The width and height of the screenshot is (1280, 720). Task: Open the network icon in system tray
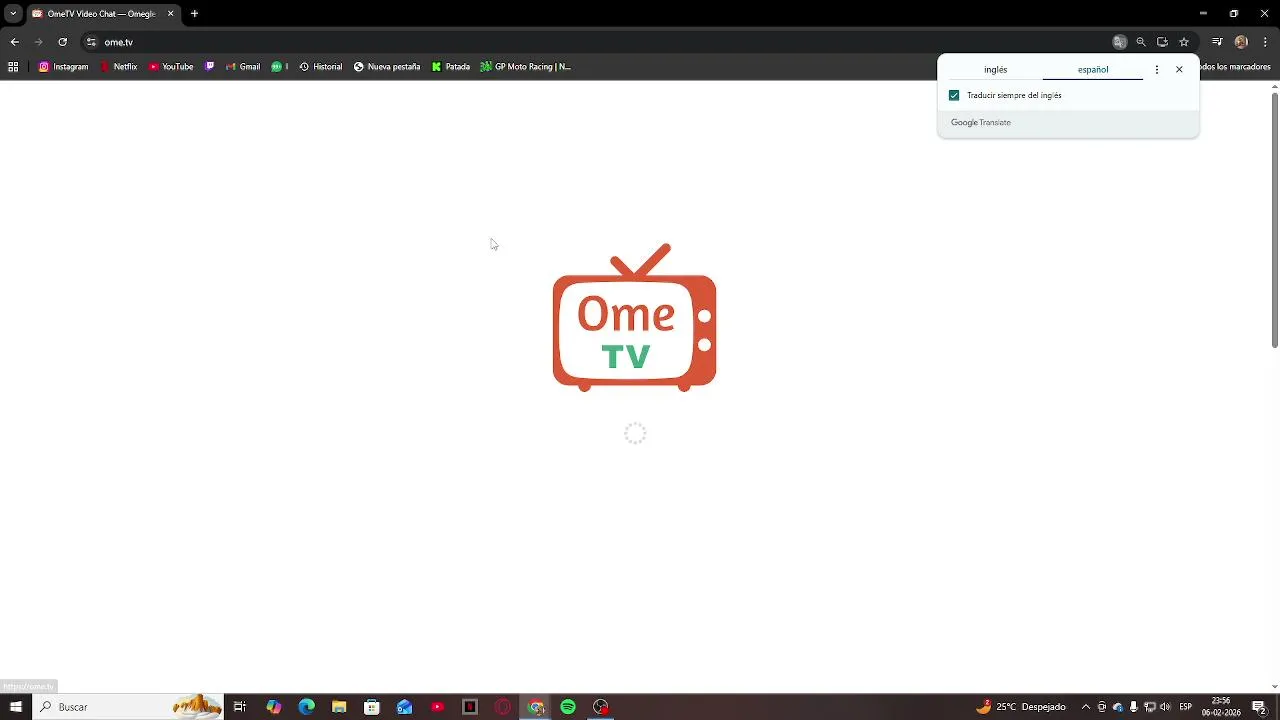[x=1150, y=707]
